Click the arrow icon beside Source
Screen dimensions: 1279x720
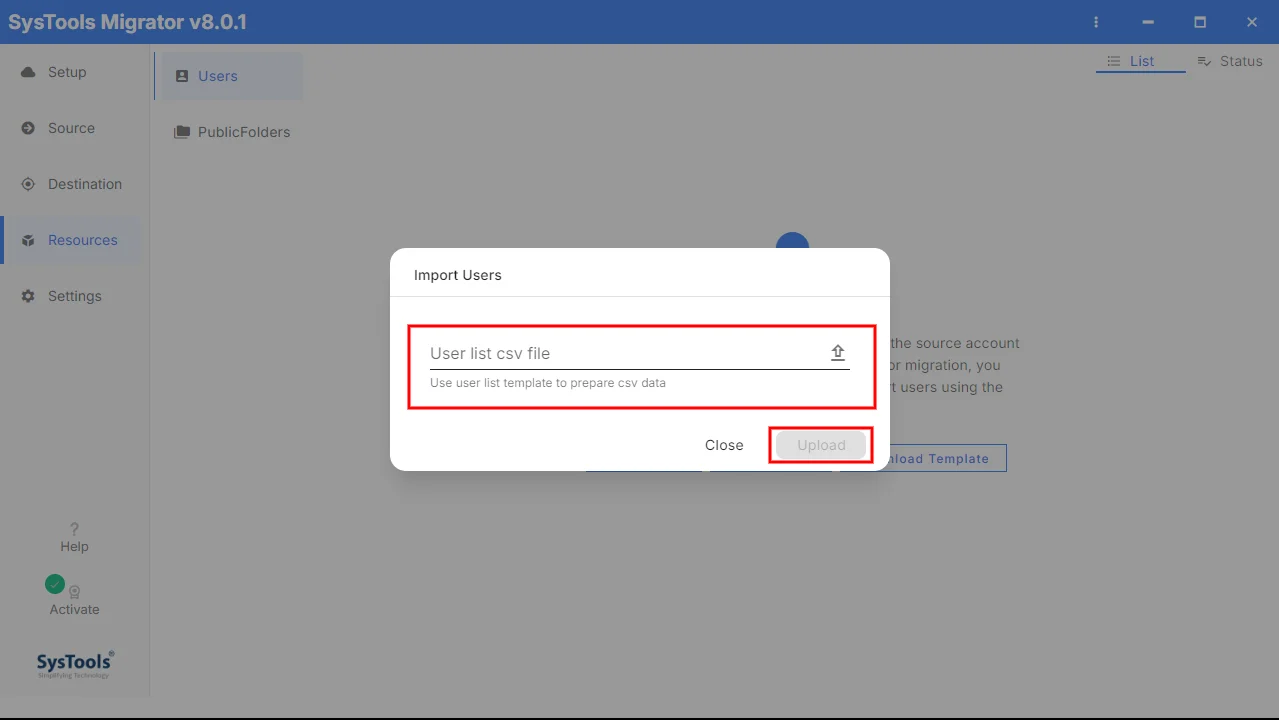click(x=28, y=128)
